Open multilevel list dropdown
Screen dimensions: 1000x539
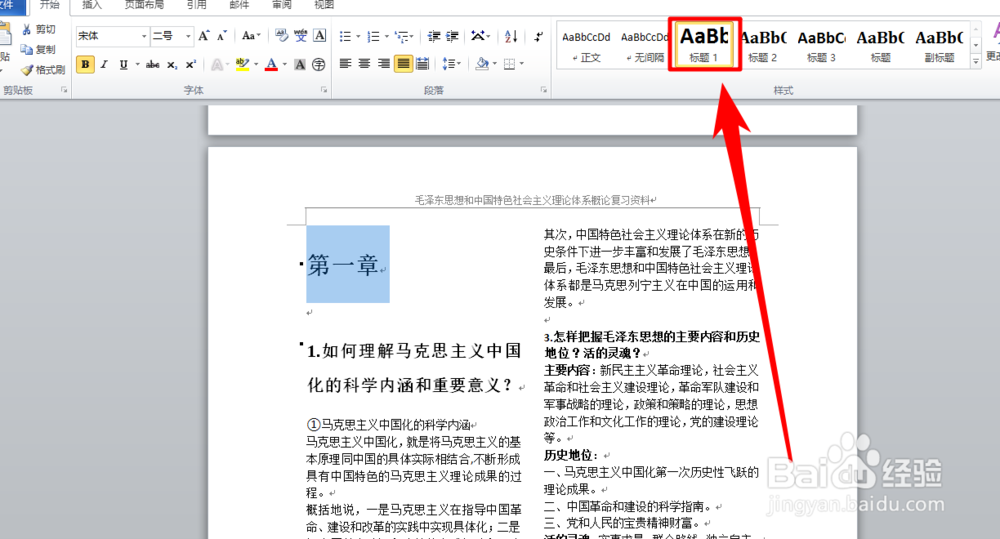pos(404,36)
